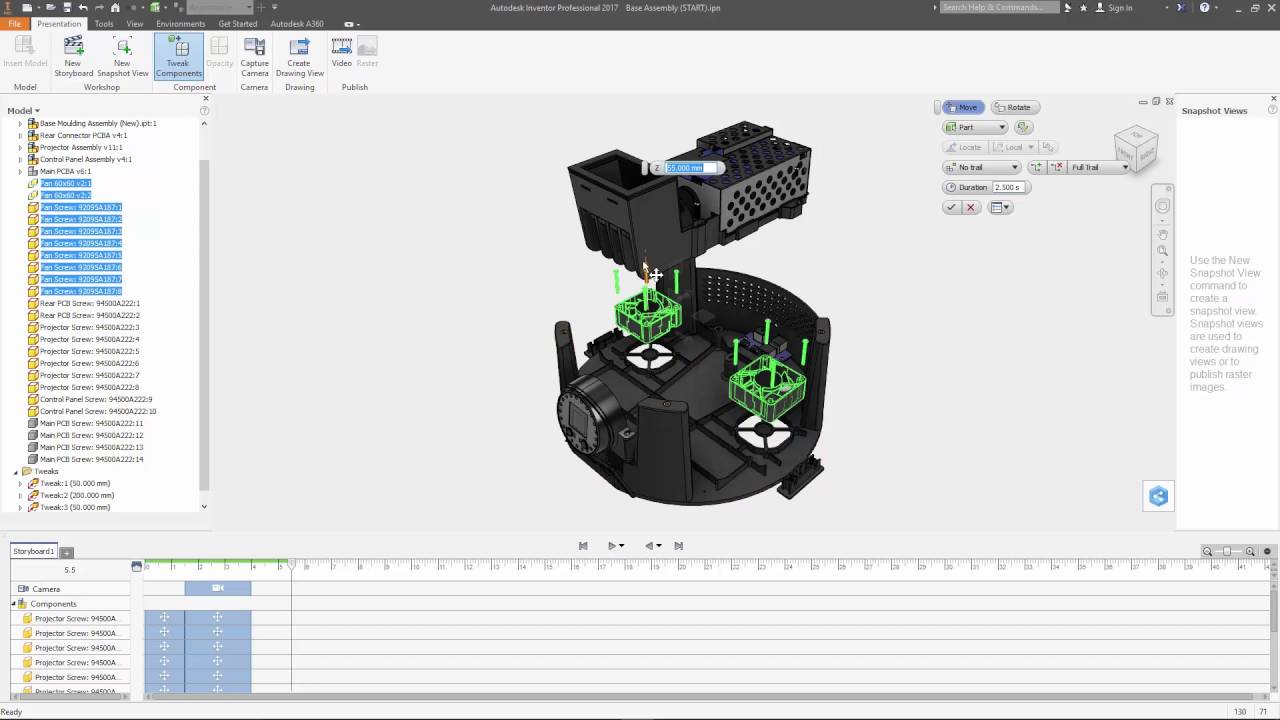The width and height of the screenshot is (1280, 720).
Task: Click the Zoom magnifier in navigation bar
Action: click(x=1162, y=251)
